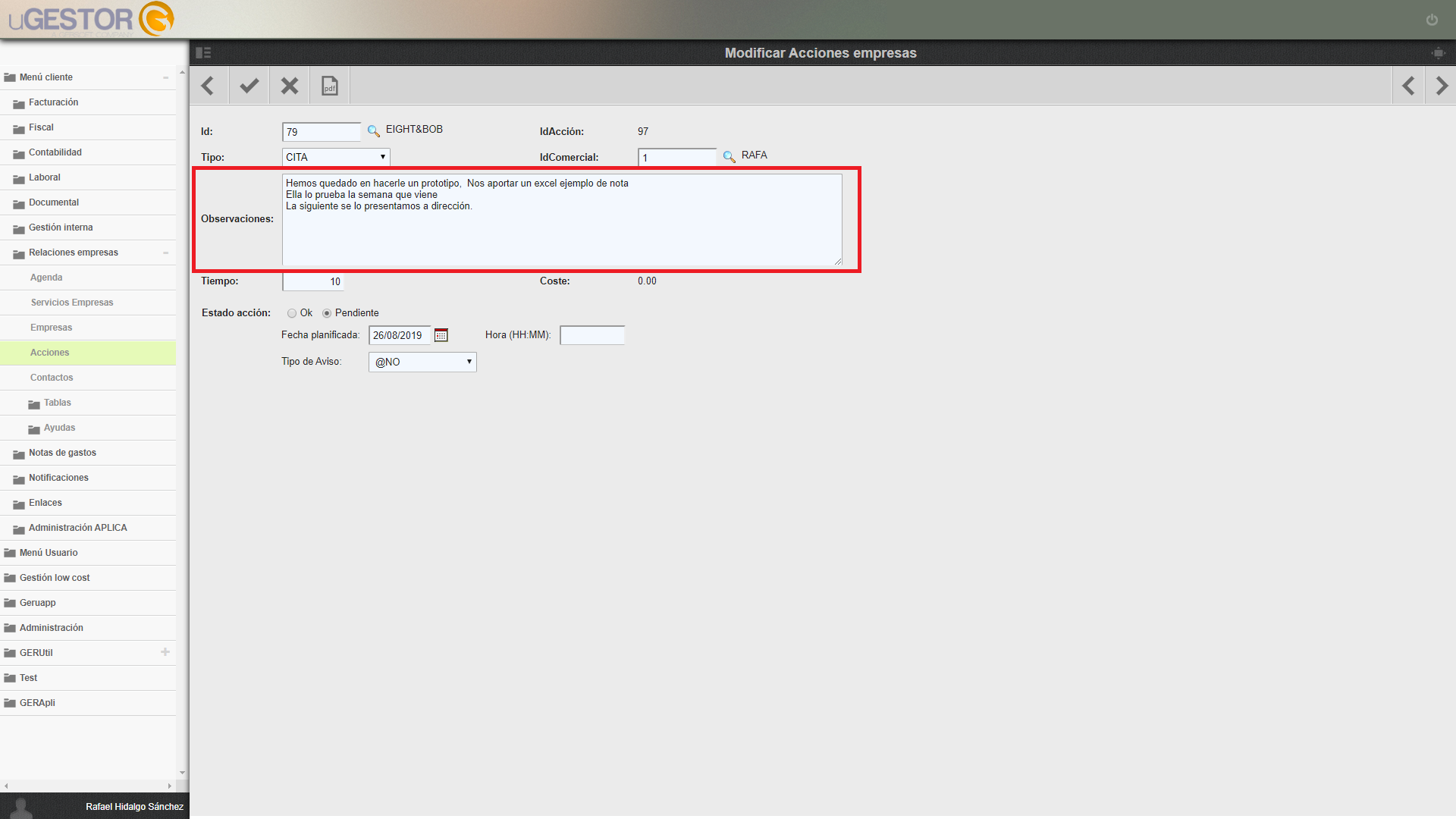This screenshot has width=1456, height=819.
Task: Toggle the sidebar menu panel icon
Action: point(203,53)
